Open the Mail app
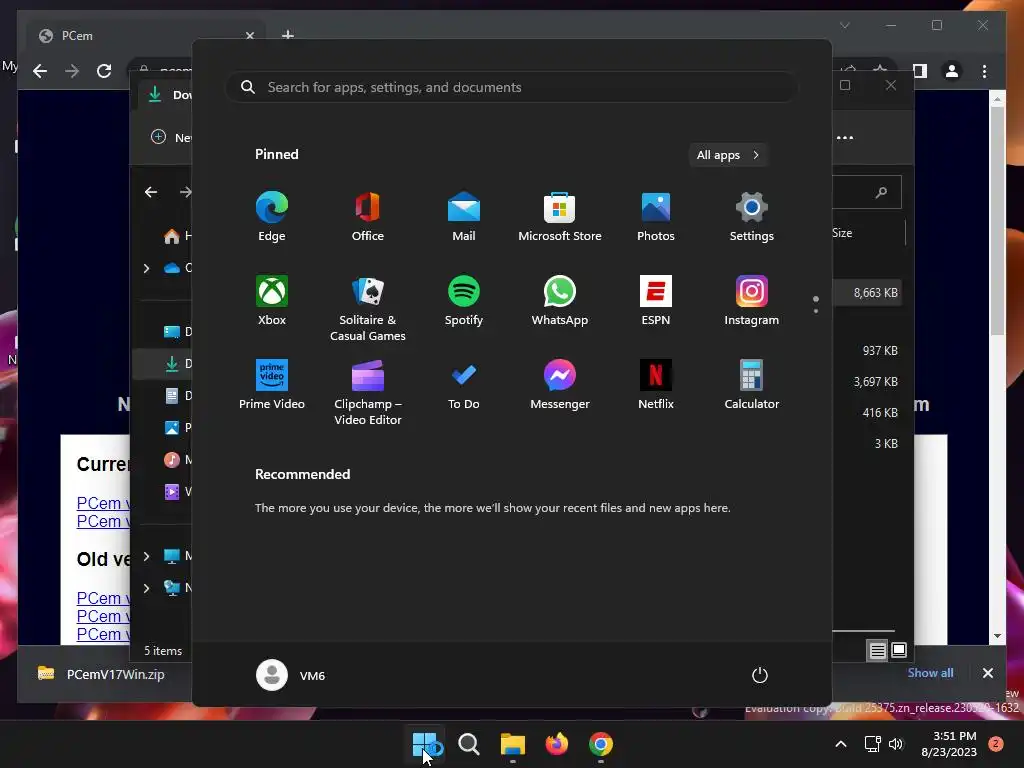1024x768 pixels. (464, 216)
